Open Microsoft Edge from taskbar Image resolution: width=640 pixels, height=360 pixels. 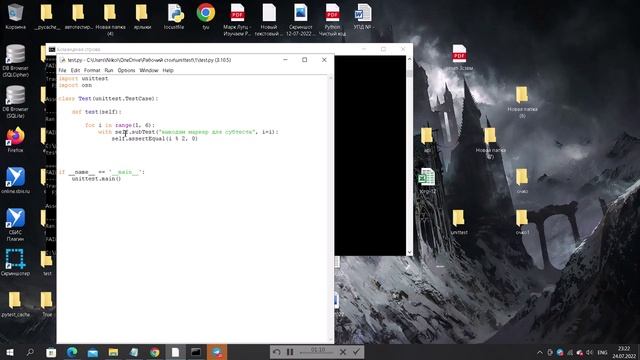click(x=72, y=352)
